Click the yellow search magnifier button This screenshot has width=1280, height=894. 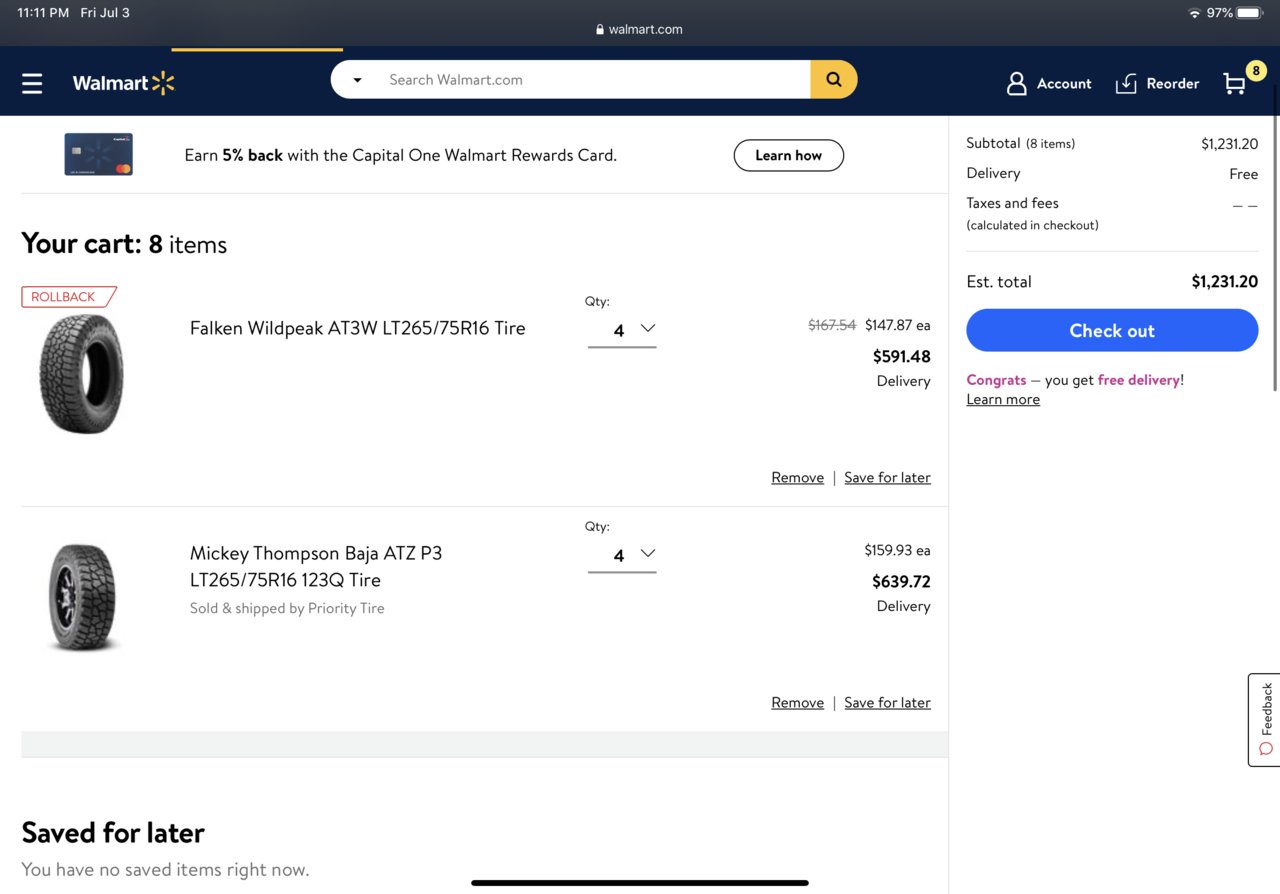(x=833, y=80)
